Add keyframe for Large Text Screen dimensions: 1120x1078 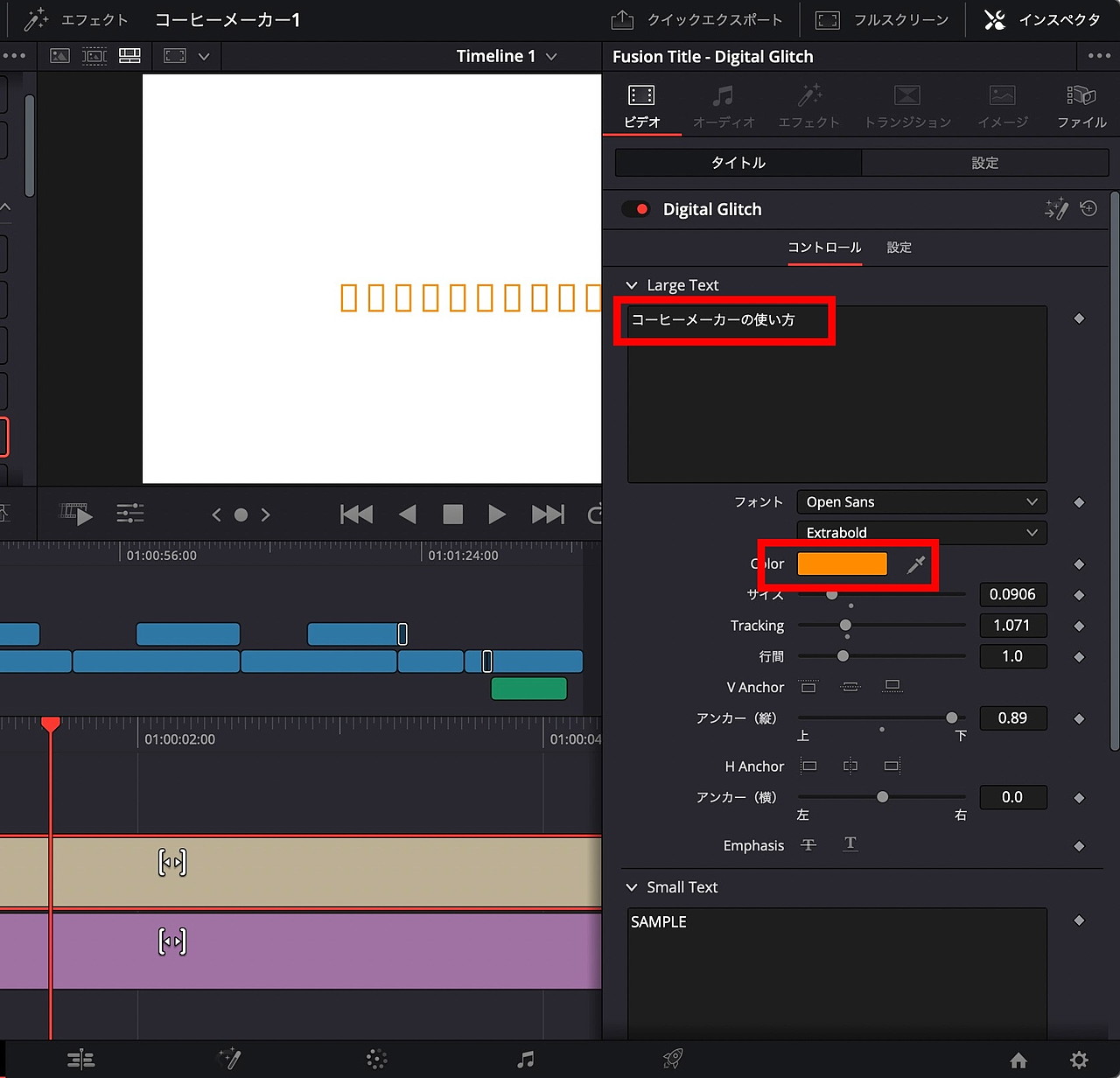point(1079,318)
